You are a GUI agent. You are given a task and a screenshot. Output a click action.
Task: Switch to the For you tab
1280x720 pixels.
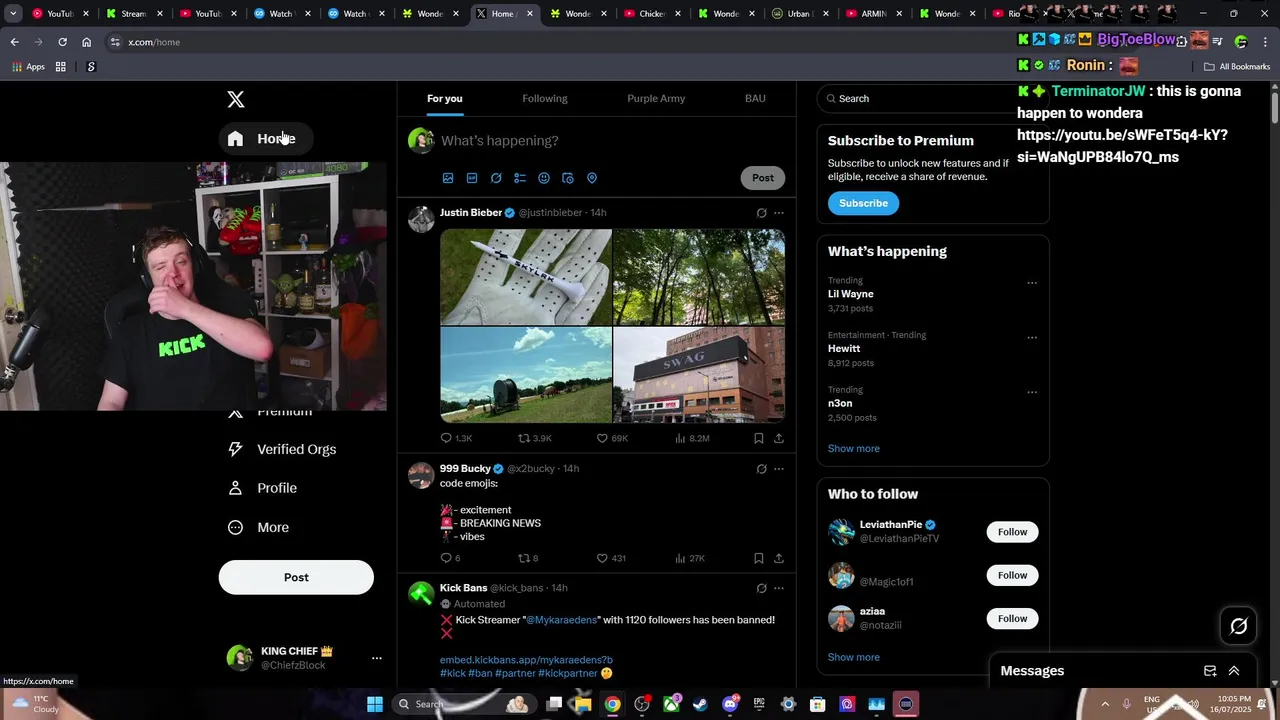pyautogui.click(x=445, y=98)
